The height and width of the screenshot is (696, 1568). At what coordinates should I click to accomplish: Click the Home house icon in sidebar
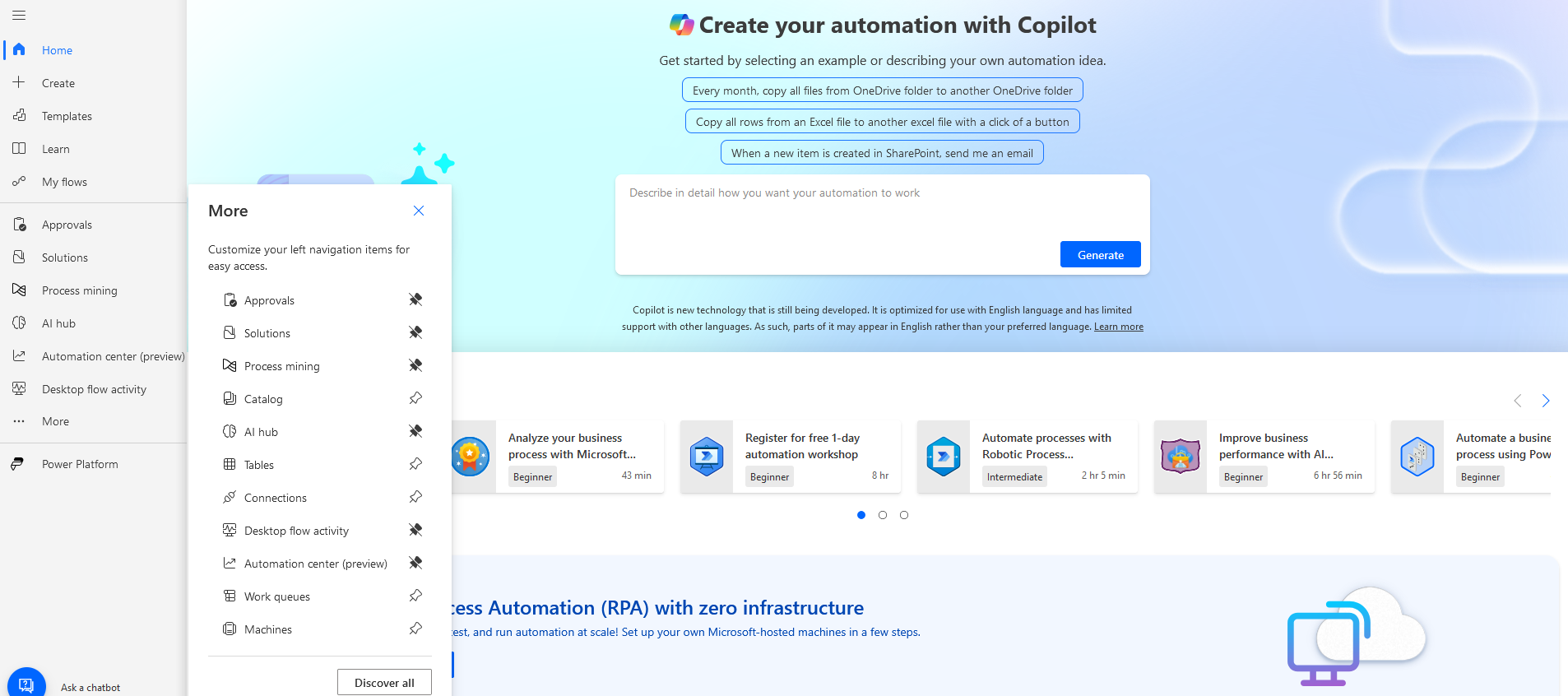[x=19, y=49]
